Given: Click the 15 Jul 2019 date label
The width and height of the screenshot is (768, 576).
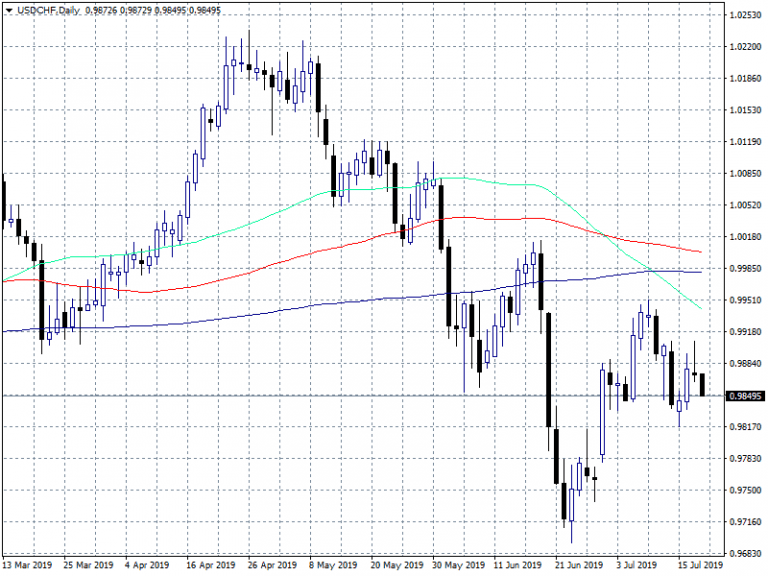Looking at the screenshot, I should pyautogui.click(x=701, y=566).
